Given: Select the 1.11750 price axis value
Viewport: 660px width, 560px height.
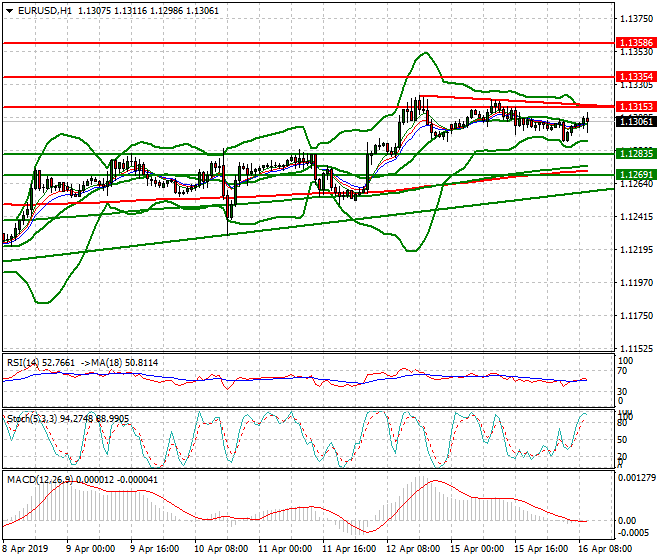Looking at the screenshot, I should point(636,316).
